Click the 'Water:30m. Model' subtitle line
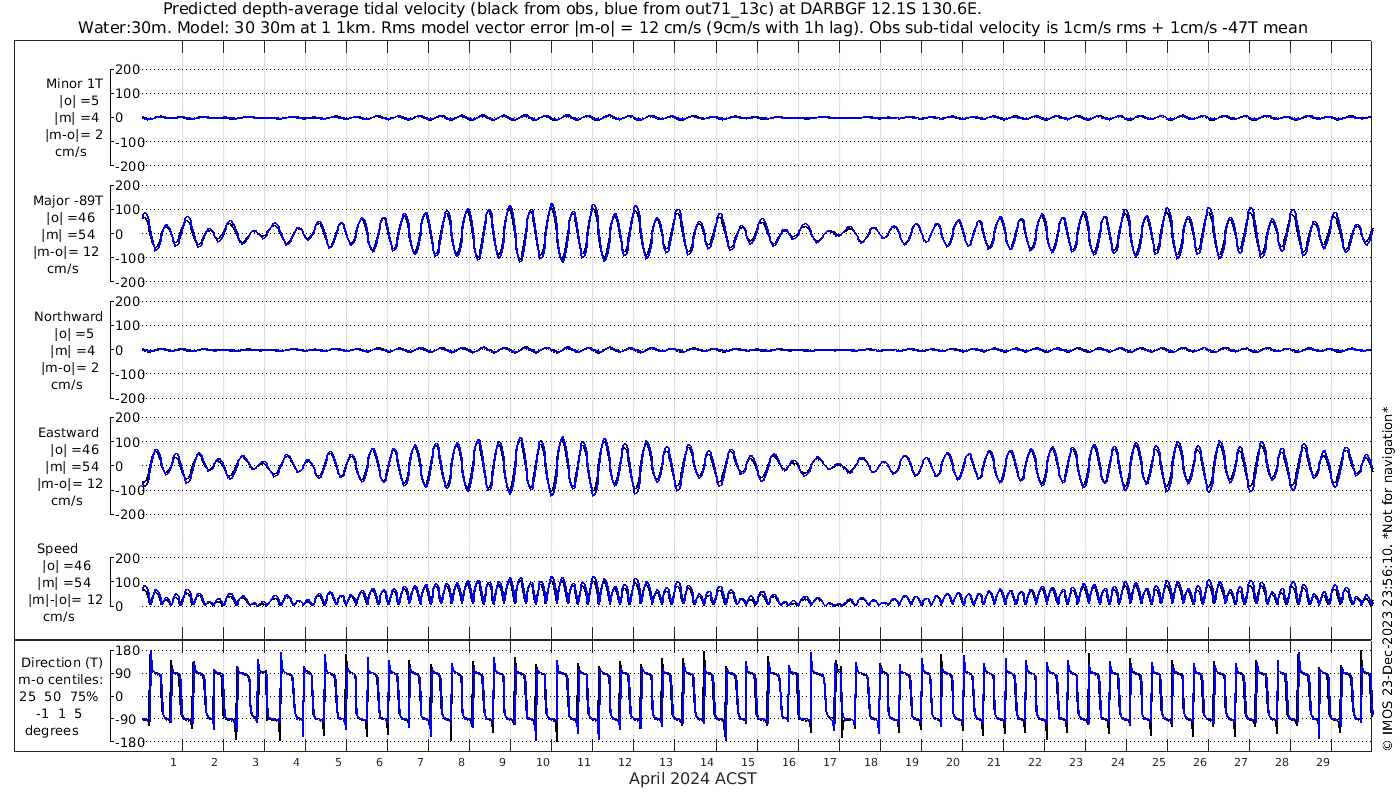This screenshot has height=800, width=1400. click(x=693, y=27)
